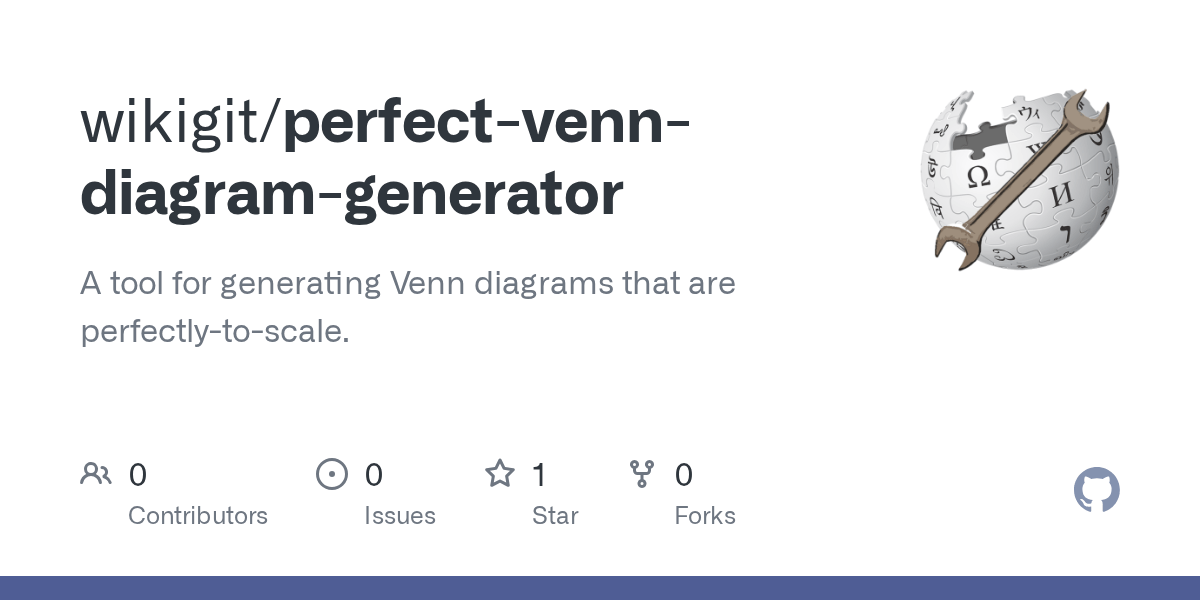Screen dimensions: 1200x600
Task: Click the star count number 1
Action: click(540, 475)
